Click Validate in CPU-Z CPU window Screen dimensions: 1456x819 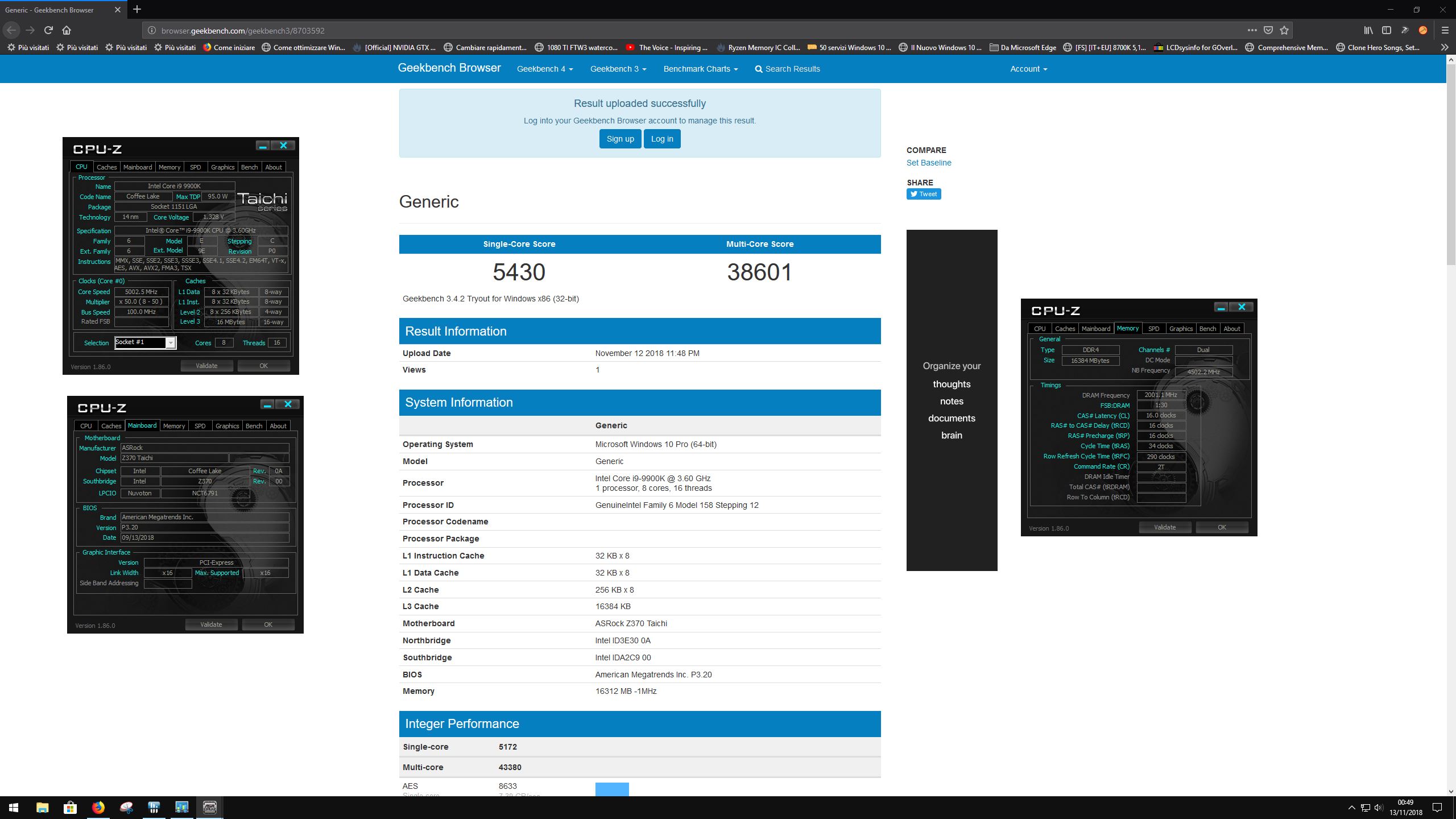click(206, 366)
